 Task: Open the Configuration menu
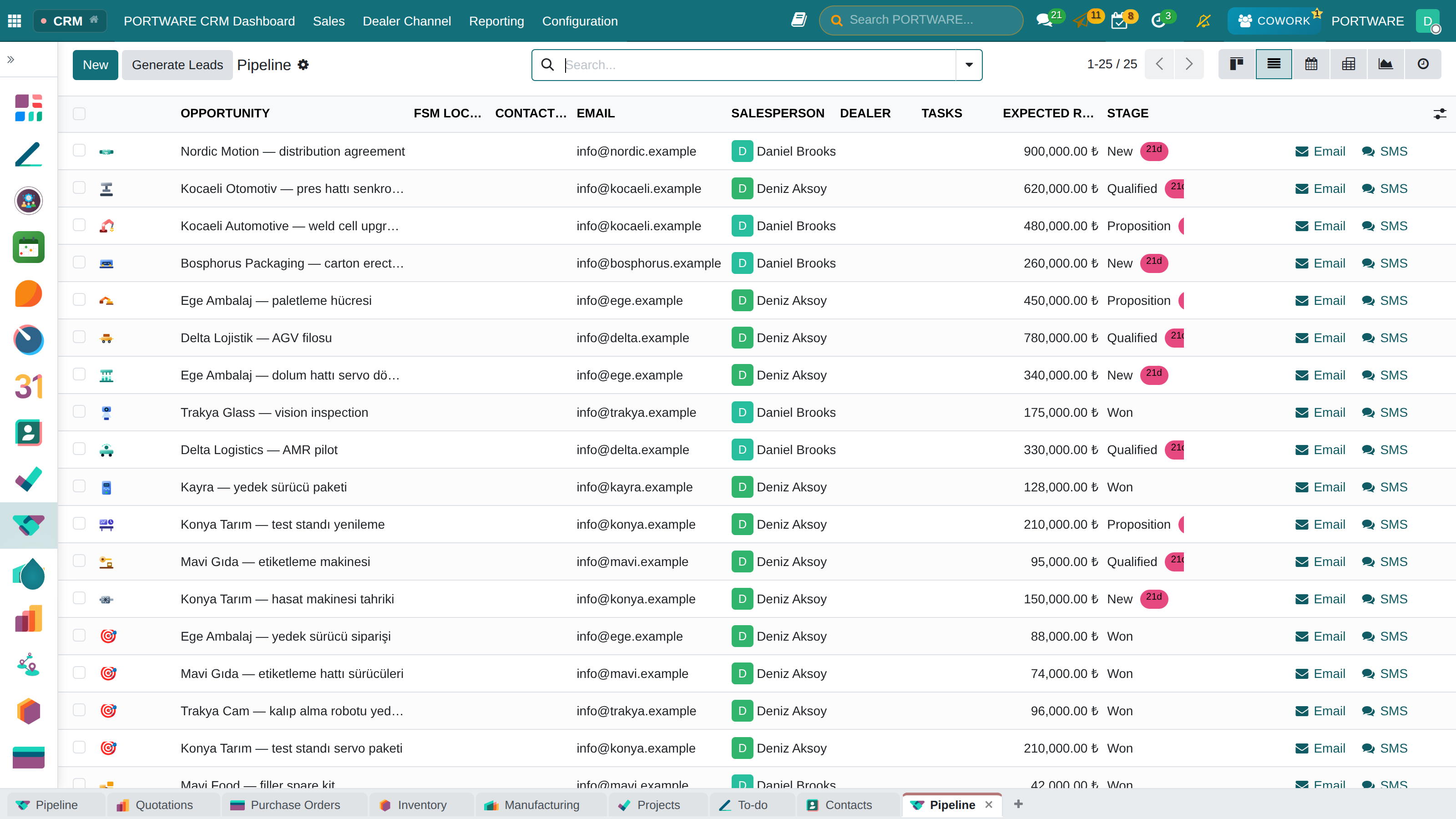pos(580,21)
